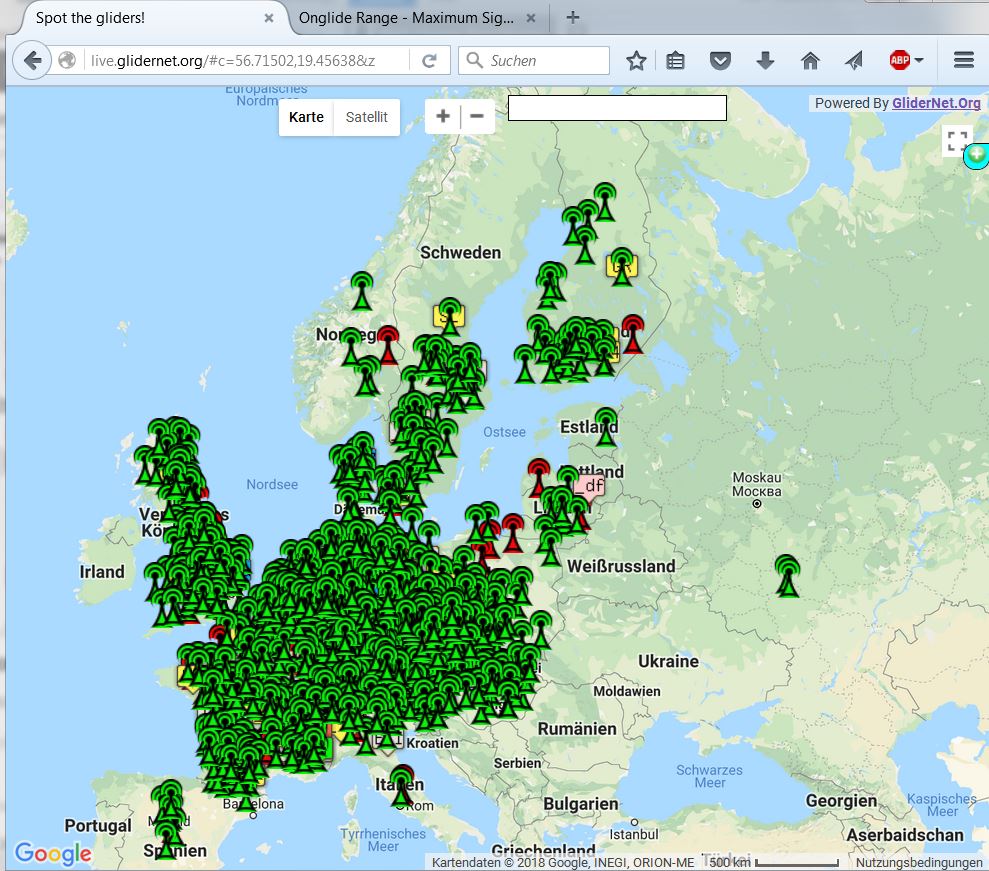The width and height of the screenshot is (989, 871).
Task: Click the Georgien country label
Action: pos(841,801)
